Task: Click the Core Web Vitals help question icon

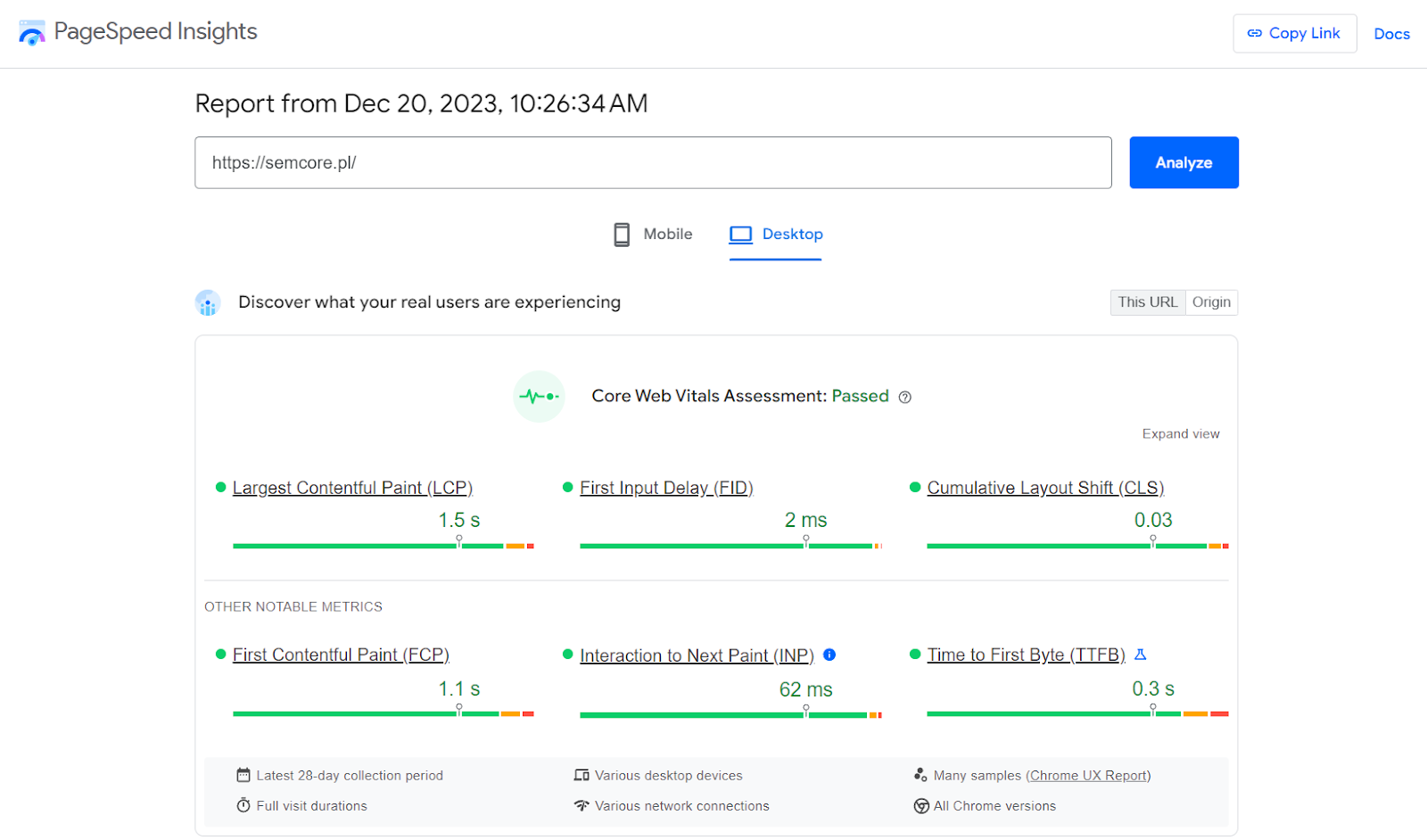Action: click(x=904, y=398)
